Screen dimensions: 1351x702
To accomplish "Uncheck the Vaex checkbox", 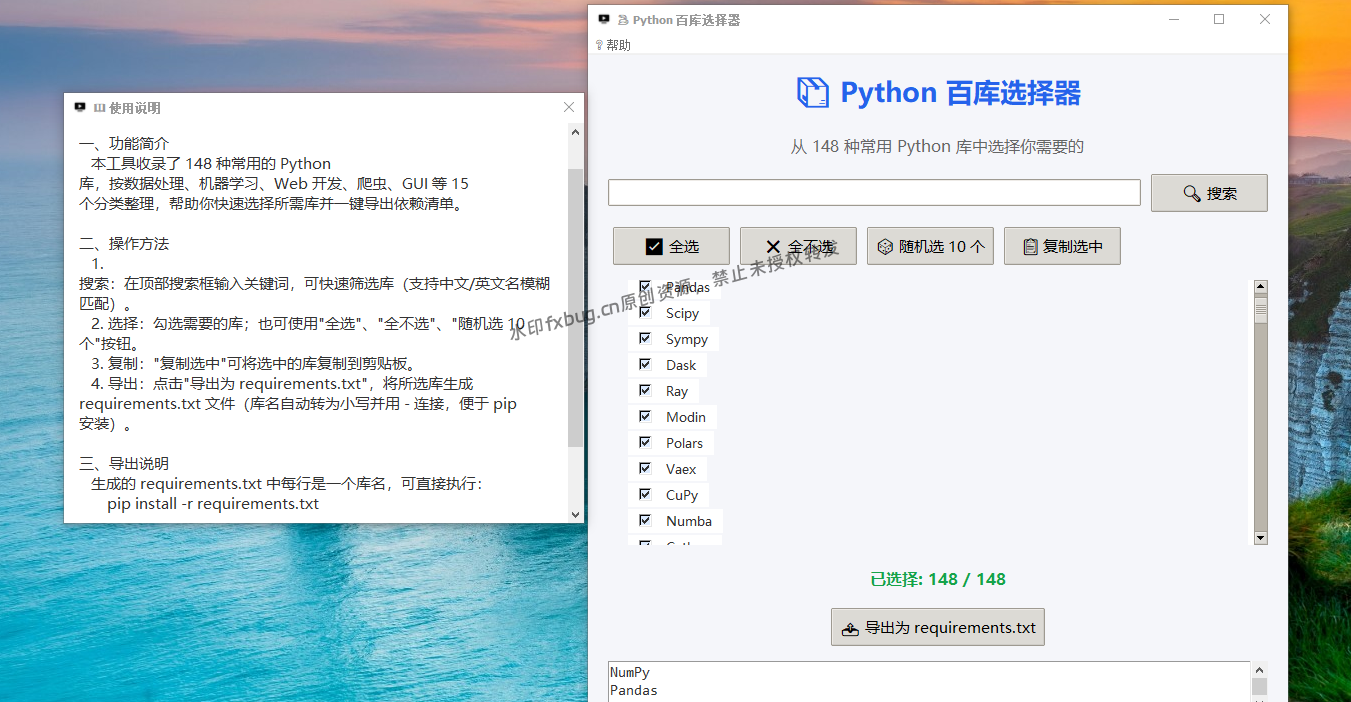I will (645, 469).
